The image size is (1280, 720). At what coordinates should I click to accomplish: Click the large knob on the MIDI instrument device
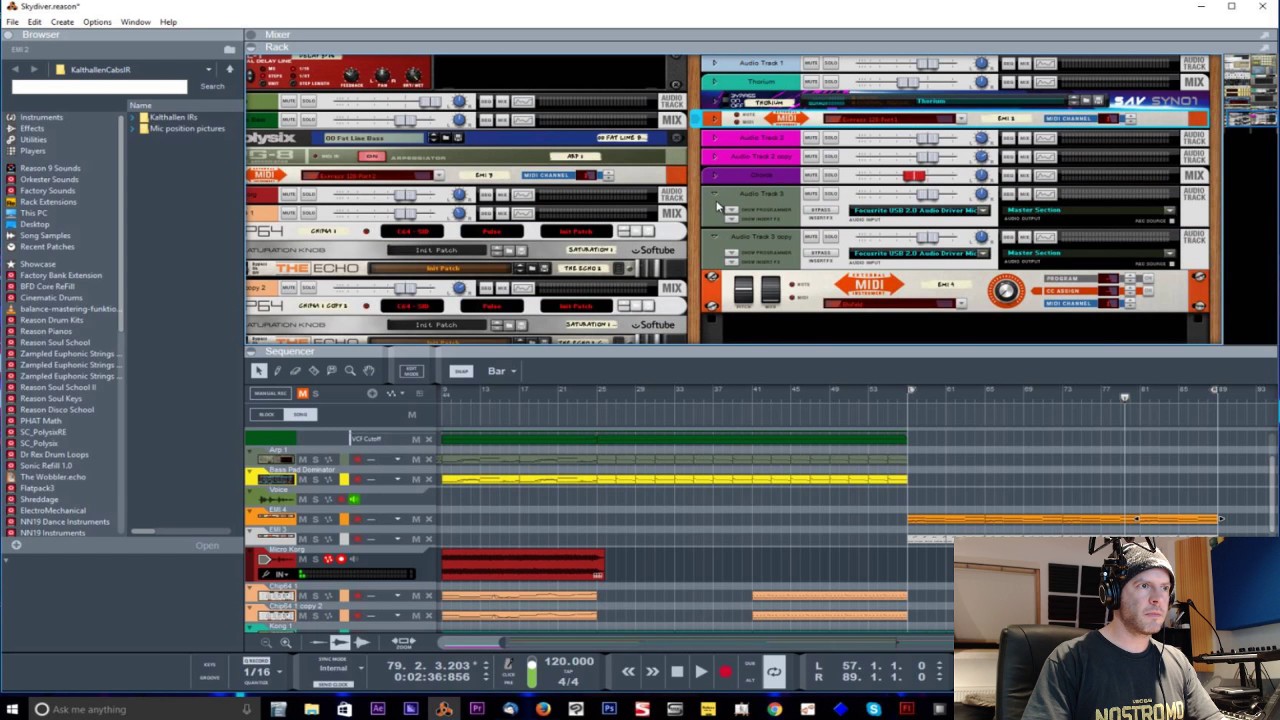pyautogui.click(x=1006, y=291)
